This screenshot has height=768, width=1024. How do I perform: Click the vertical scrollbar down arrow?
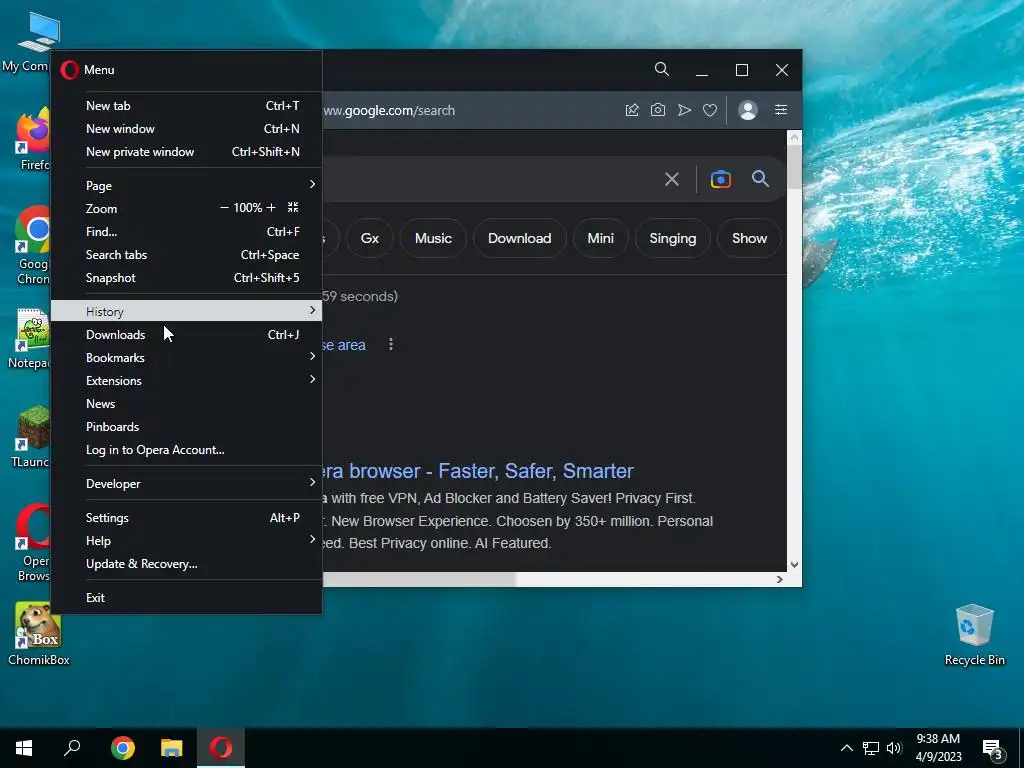tap(794, 565)
